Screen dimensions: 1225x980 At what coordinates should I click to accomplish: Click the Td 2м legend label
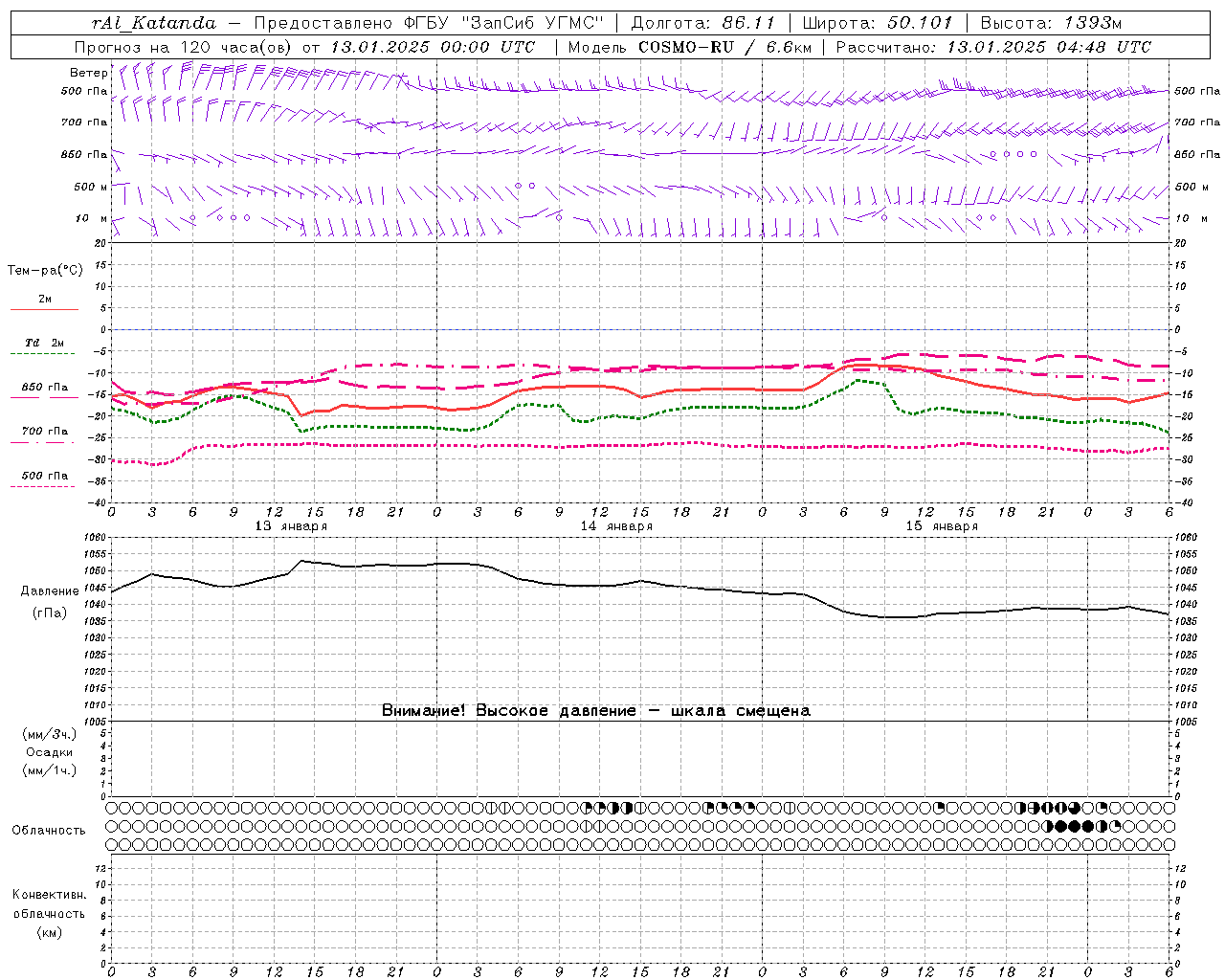(x=44, y=343)
